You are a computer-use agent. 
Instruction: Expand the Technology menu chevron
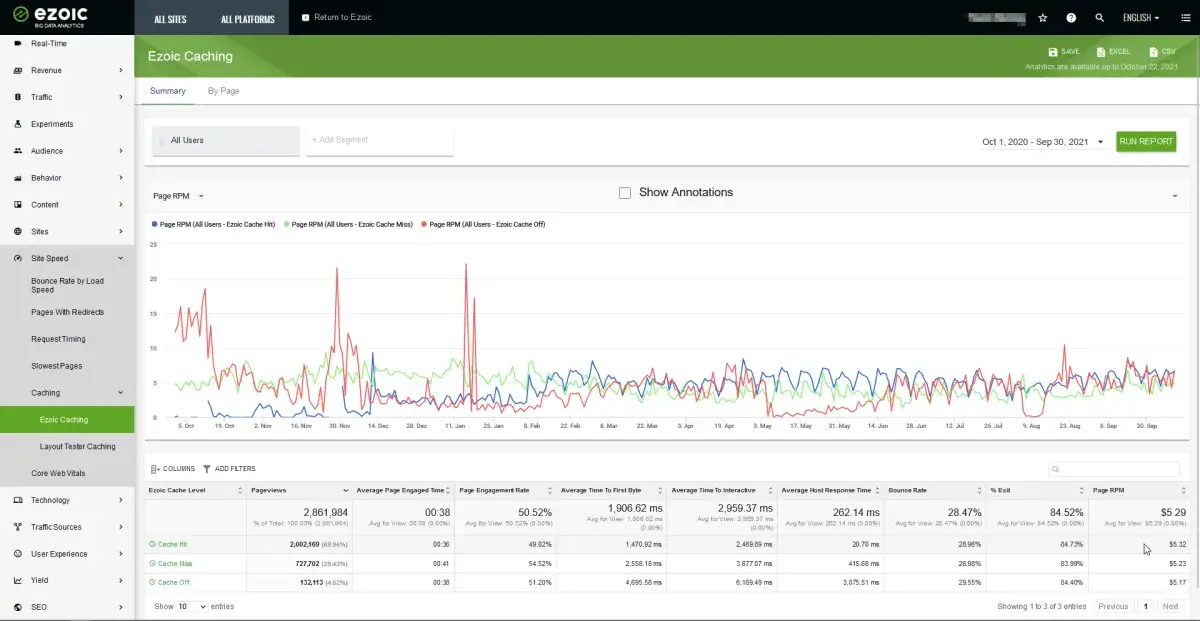(121, 500)
